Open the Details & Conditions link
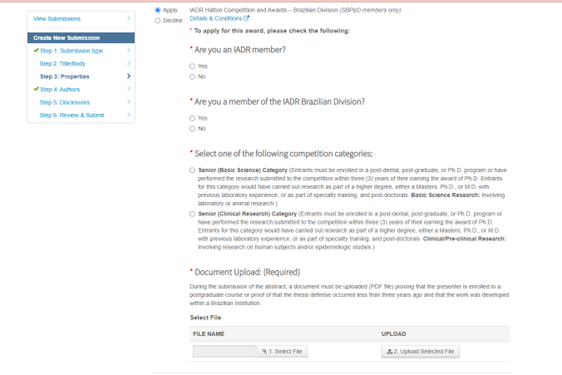The image size is (562, 375). coord(216,18)
